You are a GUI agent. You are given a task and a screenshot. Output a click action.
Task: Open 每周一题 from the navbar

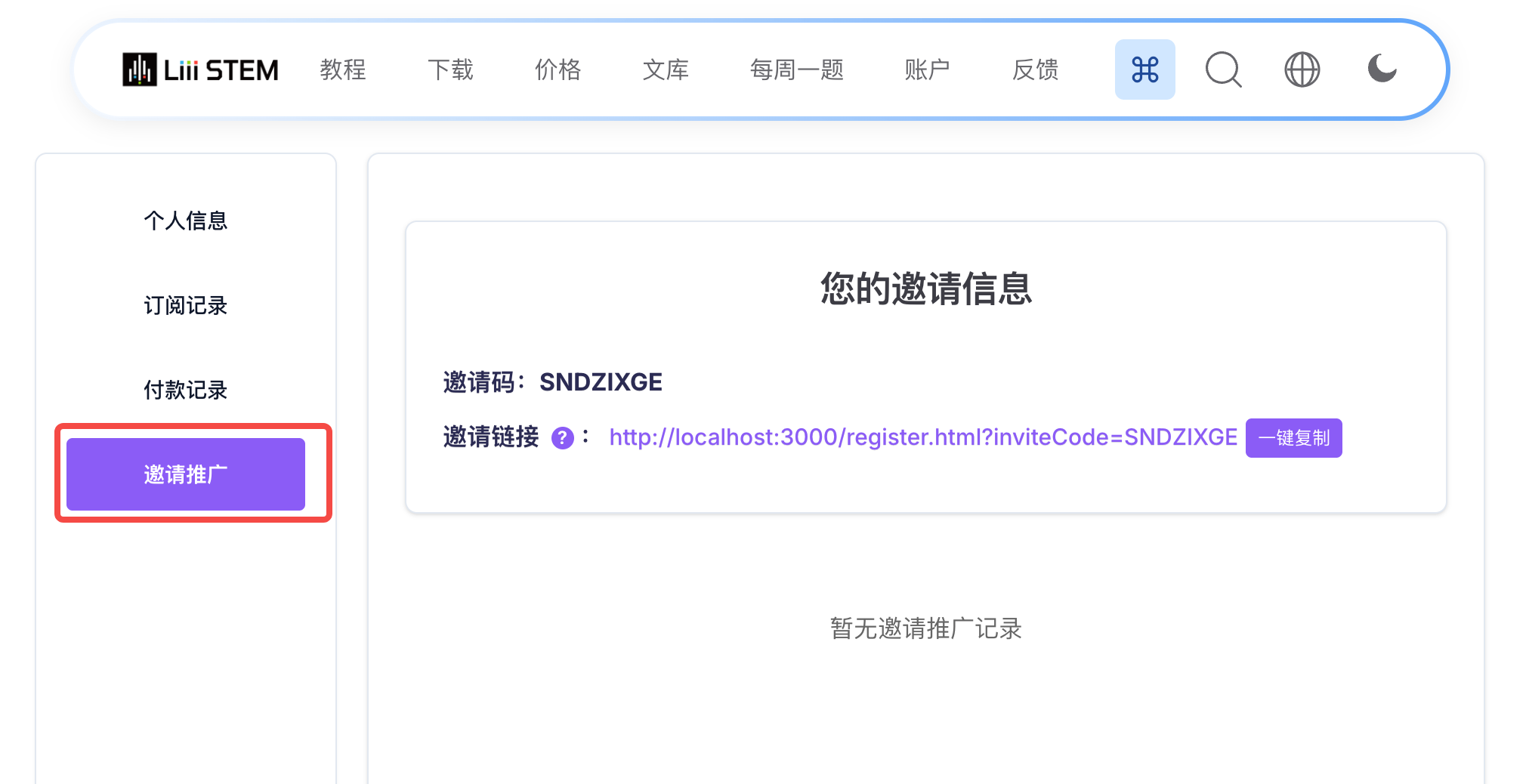(796, 69)
